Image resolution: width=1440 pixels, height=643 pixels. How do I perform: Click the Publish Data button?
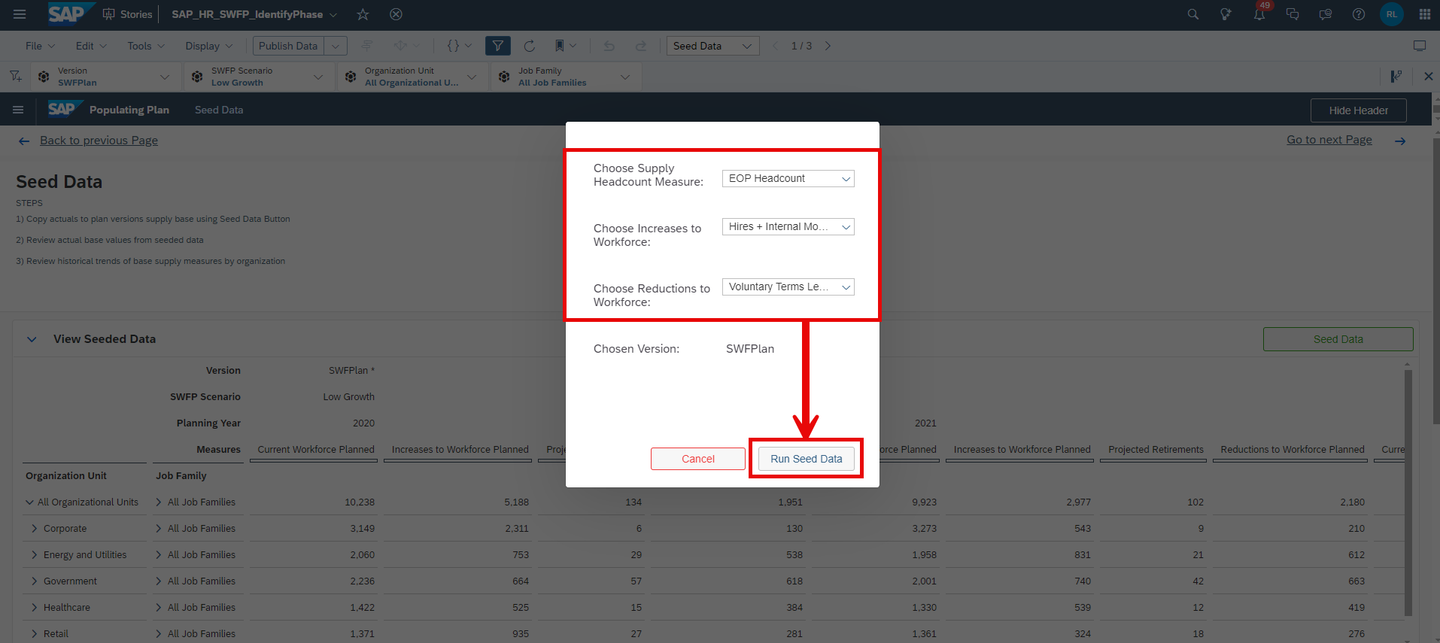[x=288, y=46]
